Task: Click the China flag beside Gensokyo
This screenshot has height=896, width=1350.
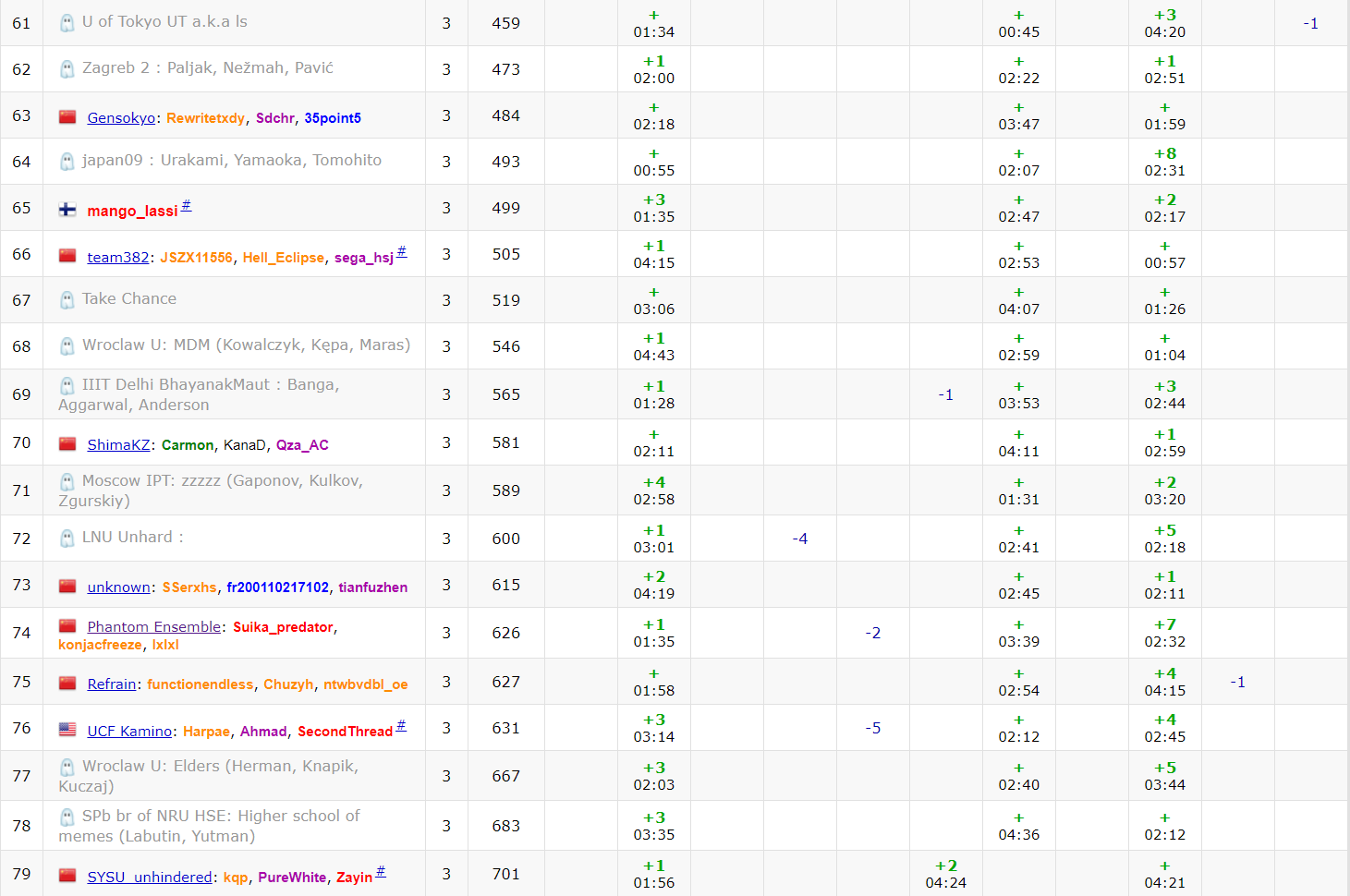Action: [x=67, y=117]
